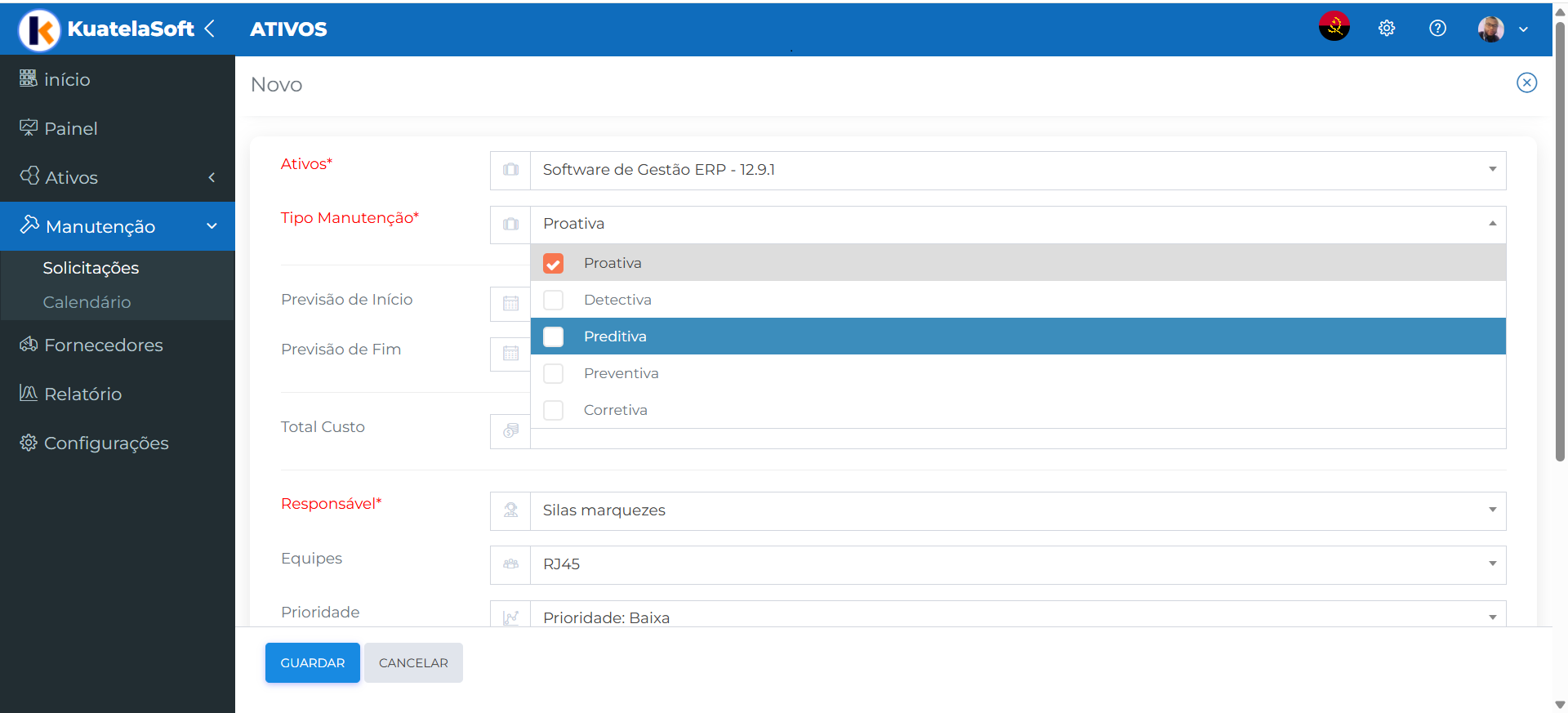
Task: Click calendar icon for Previsão de Início
Action: click(510, 304)
